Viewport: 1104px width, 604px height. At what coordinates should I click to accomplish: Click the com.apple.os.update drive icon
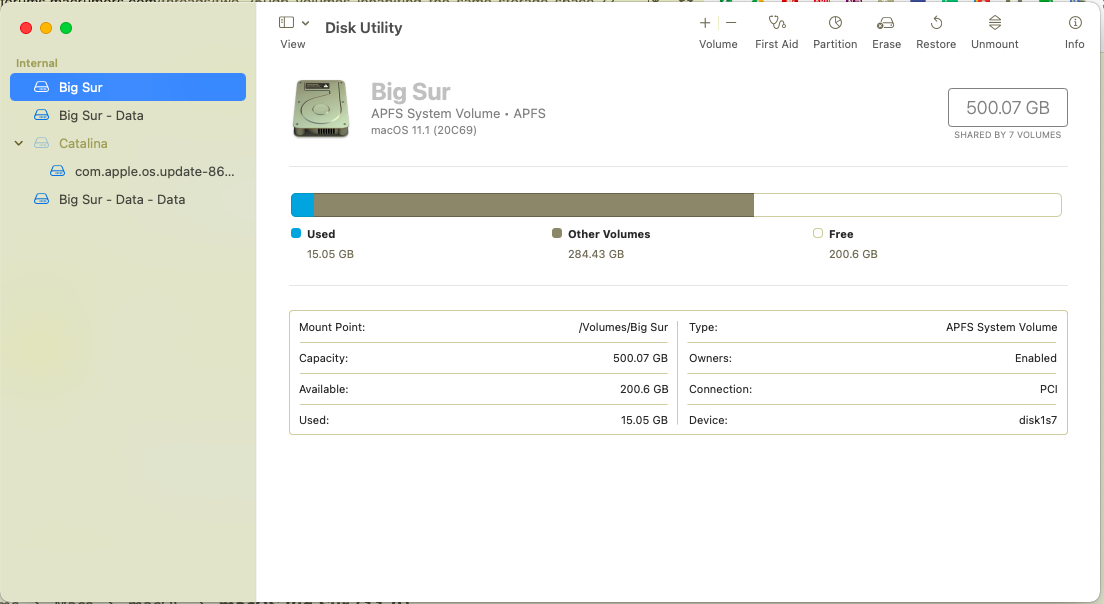coord(58,171)
